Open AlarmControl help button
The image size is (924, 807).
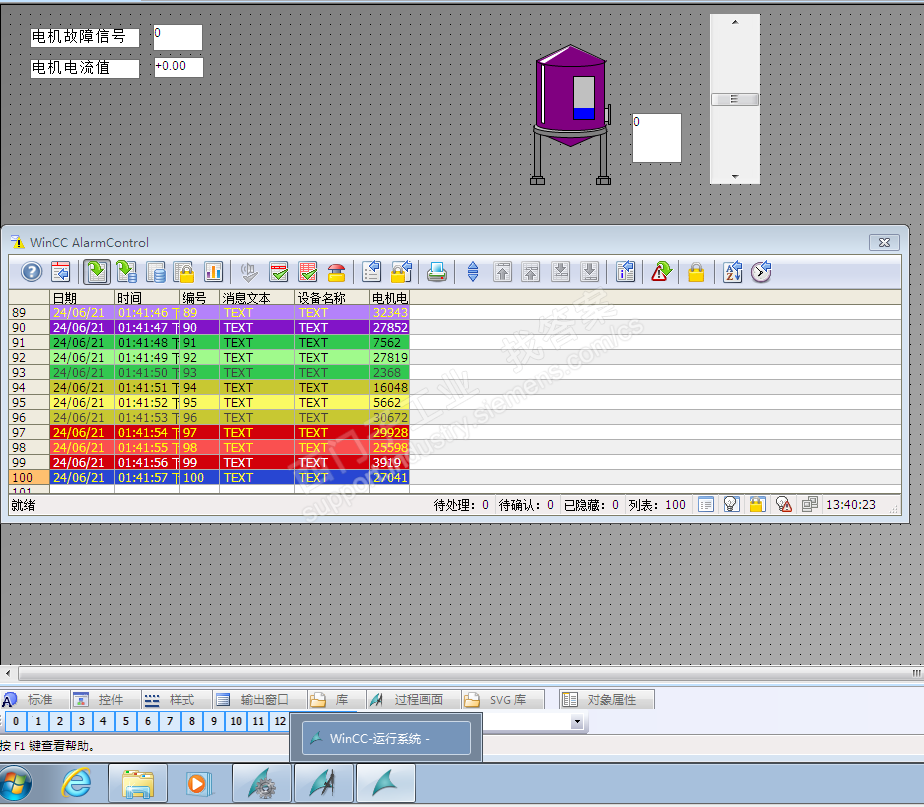point(32,272)
